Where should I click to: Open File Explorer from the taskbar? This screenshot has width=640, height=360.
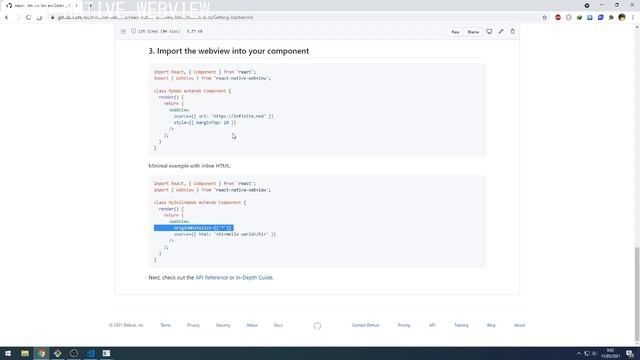25,353
